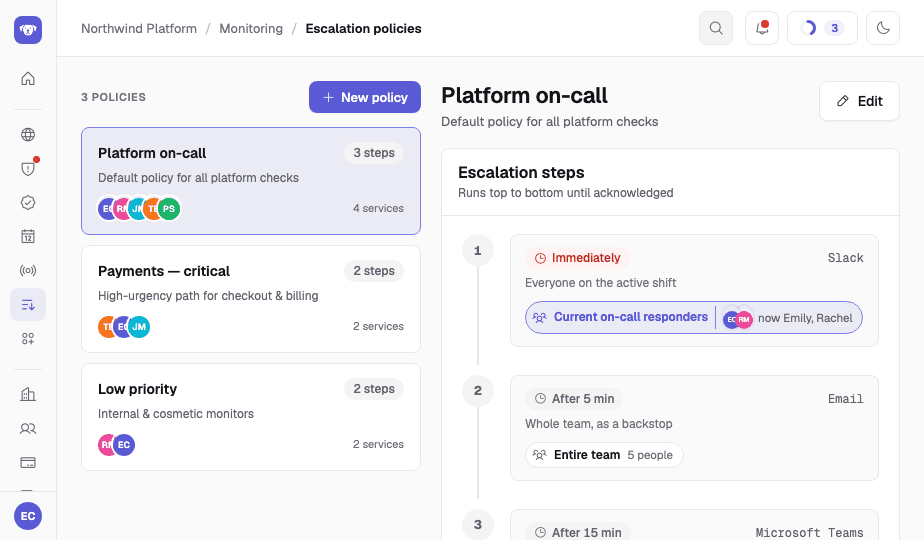Click the '3 POLICIES' label
This screenshot has width=924, height=540.
click(x=114, y=97)
